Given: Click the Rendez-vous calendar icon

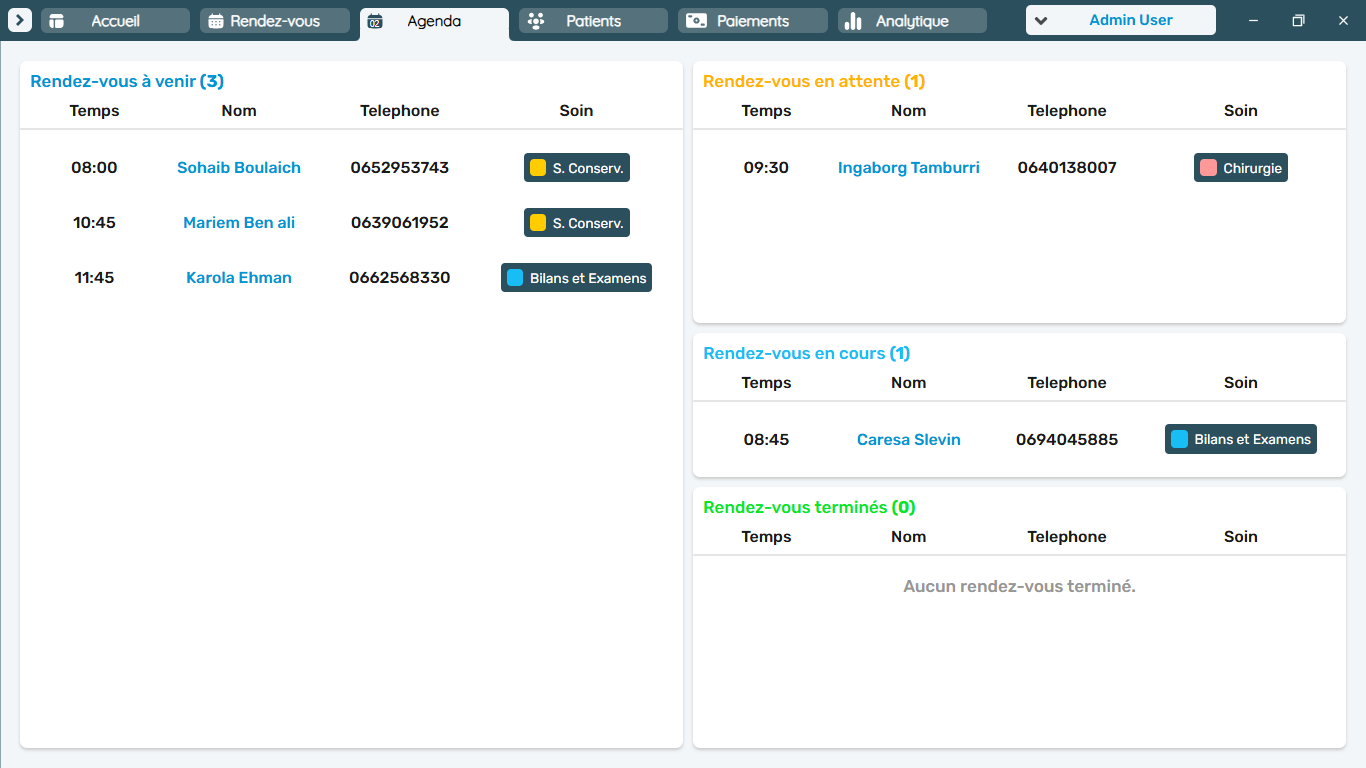Looking at the screenshot, I should (216, 21).
